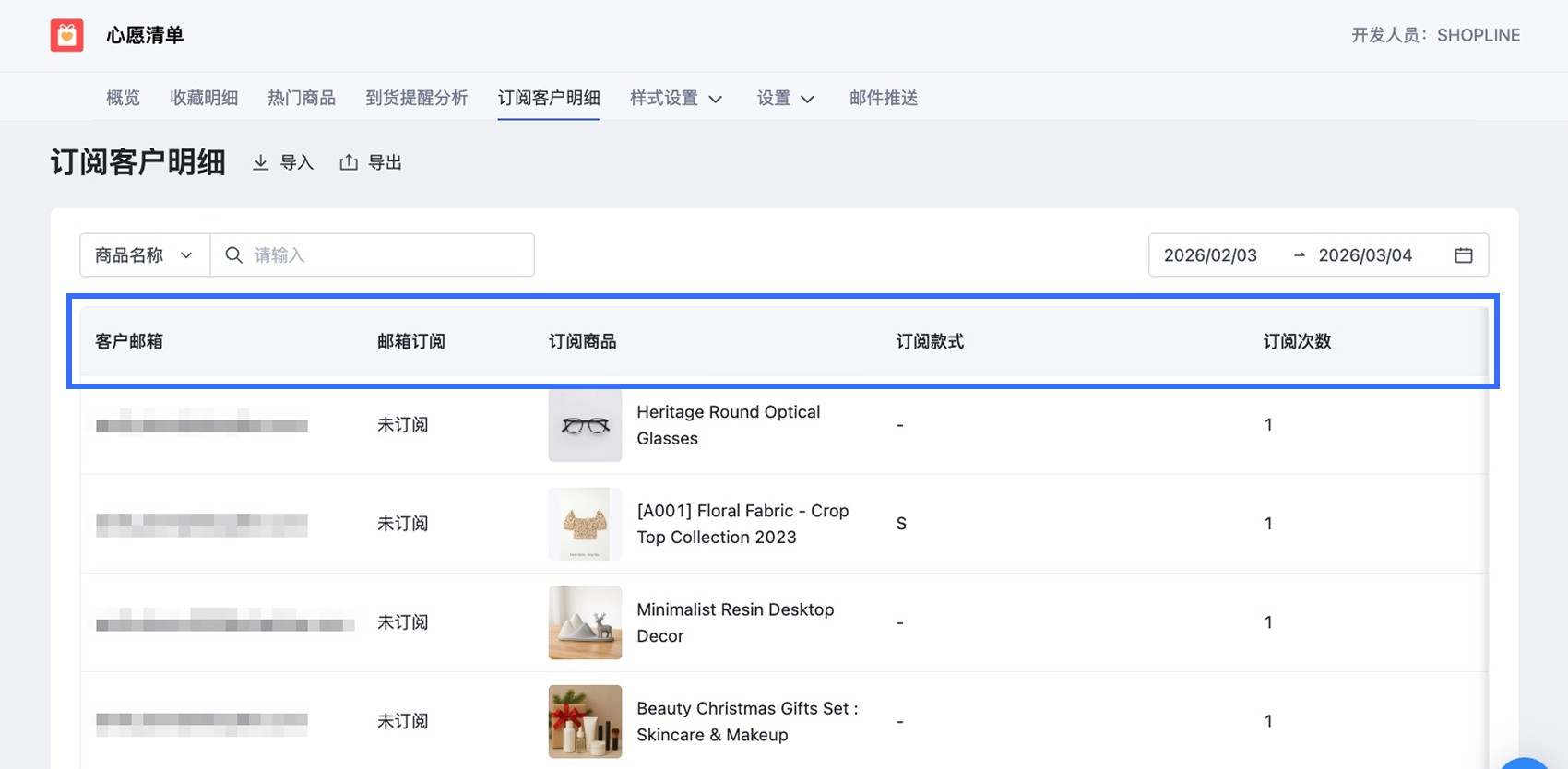Click the Minimalist Resin Desktop Decor thumbnail
Screen dimensions: 1568x769
[x=585, y=622]
